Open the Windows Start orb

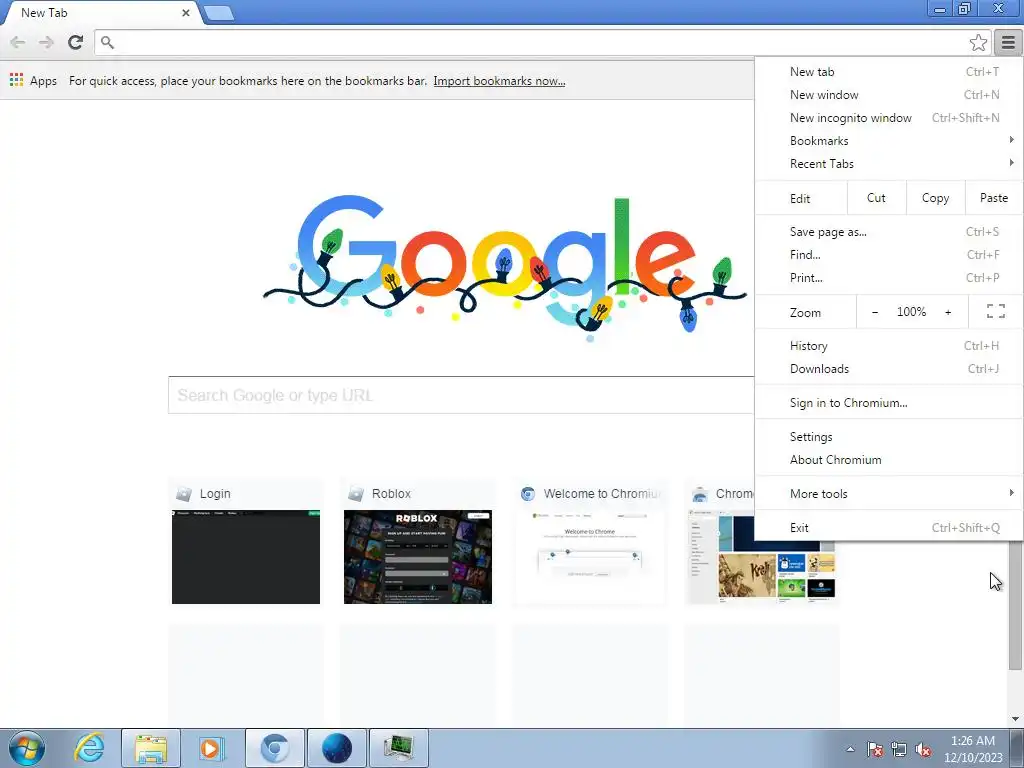pyautogui.click(x=27, y=748)
